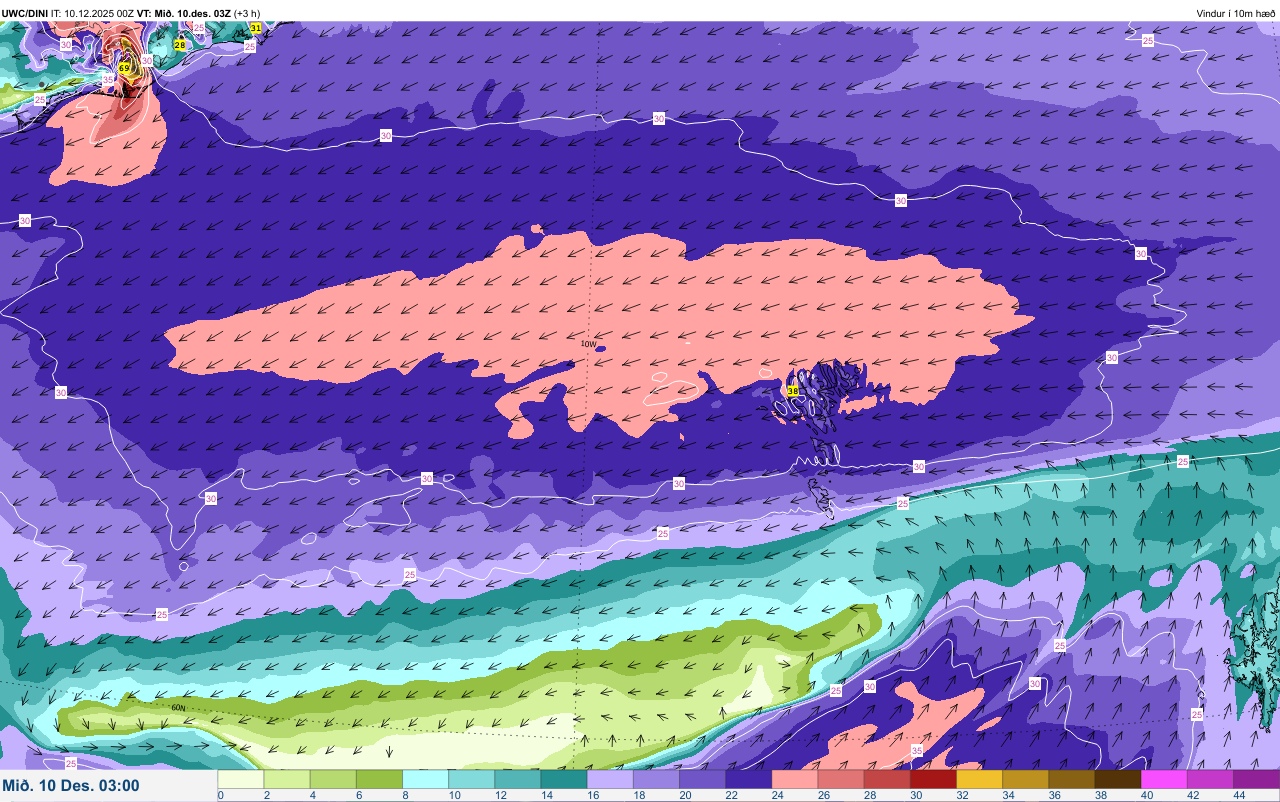This screenshot has width=1280, height=802.
Task: Pick the deep indigo 22–24 legend swatch
Action: (x=748, y=778)
